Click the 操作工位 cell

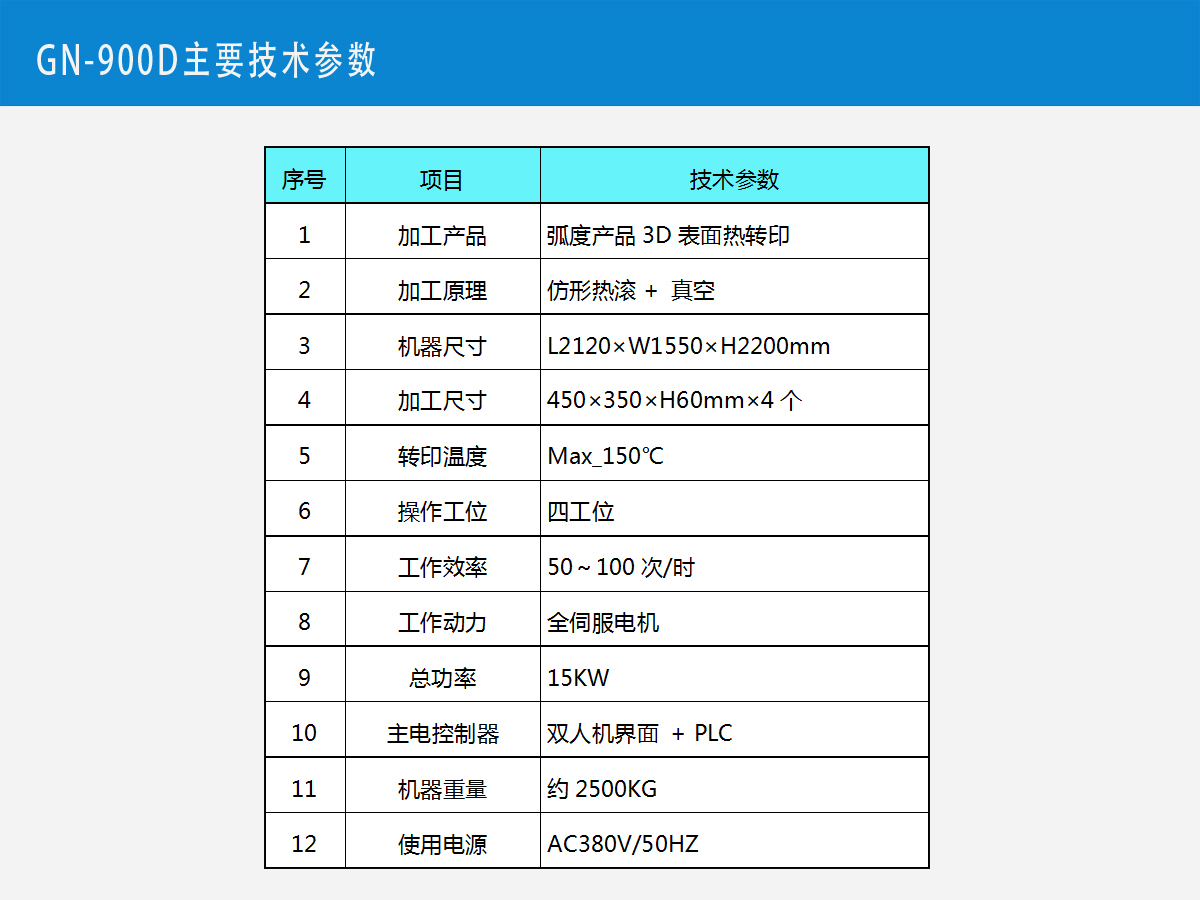point(443,509)
